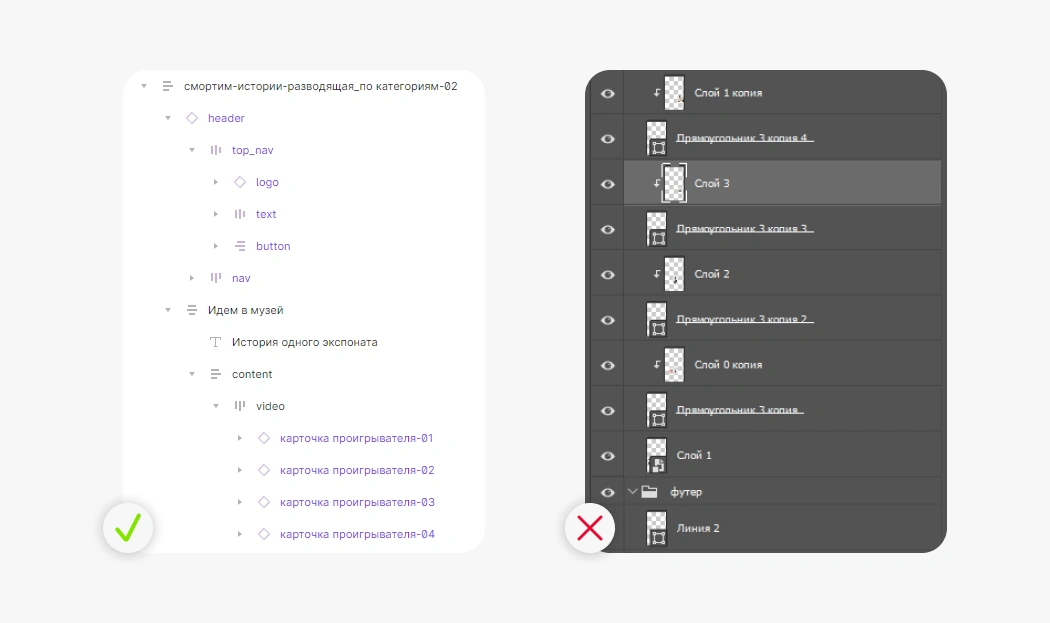The image size is (1050, 623).
Task: Select the Идем в музей layer
Action: (246, 310)
